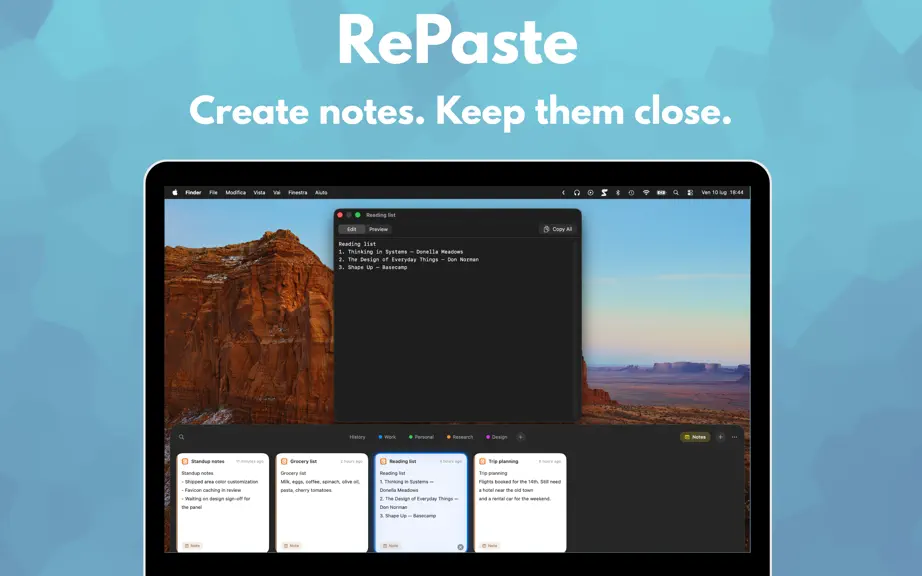Click the clock-shaped icon in the menu bar
The width and height of the screenshot is (922, 576).
pos(631,192)
